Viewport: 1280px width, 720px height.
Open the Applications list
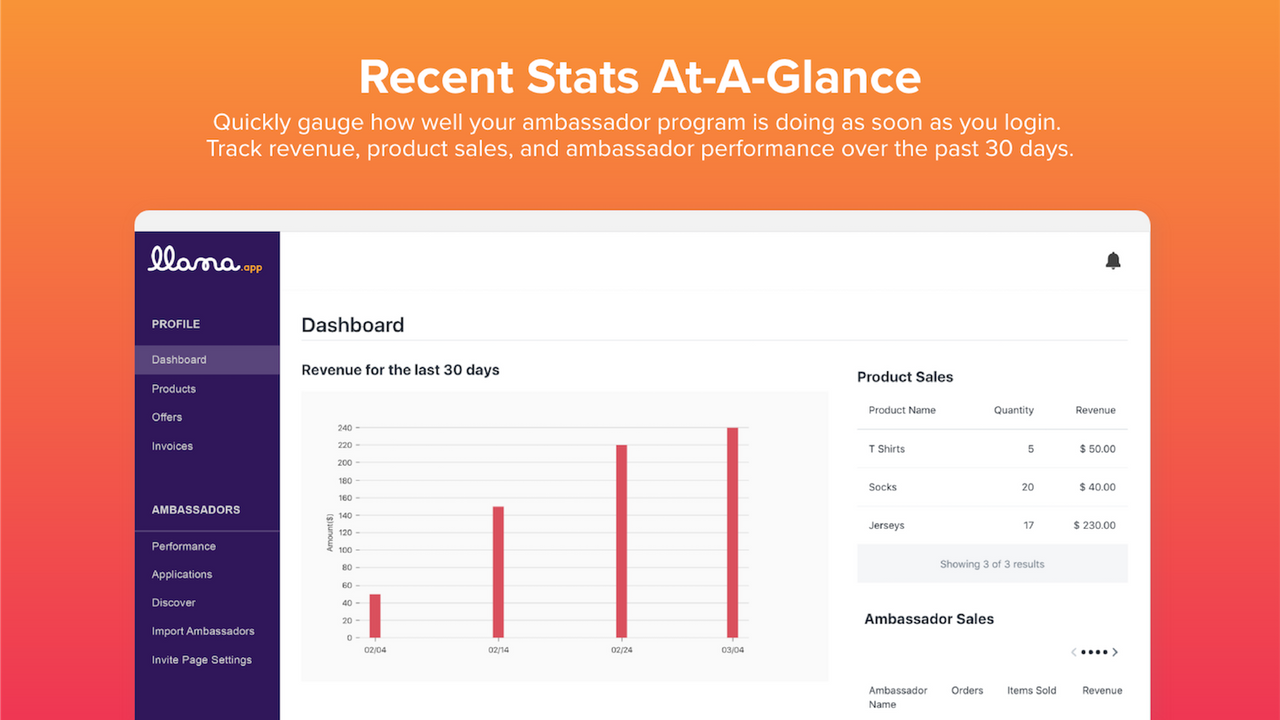click(181, 574)
